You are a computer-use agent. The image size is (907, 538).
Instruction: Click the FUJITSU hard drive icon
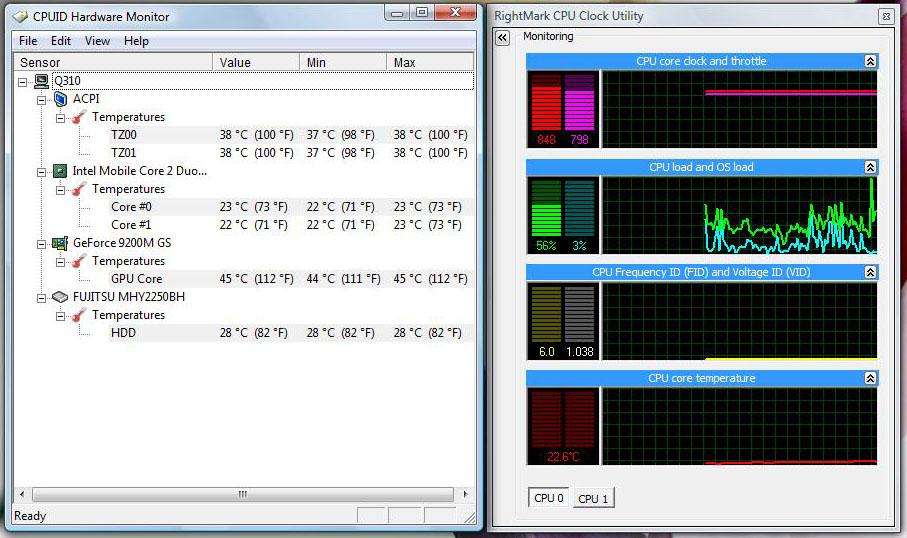[x=60, y=297]
